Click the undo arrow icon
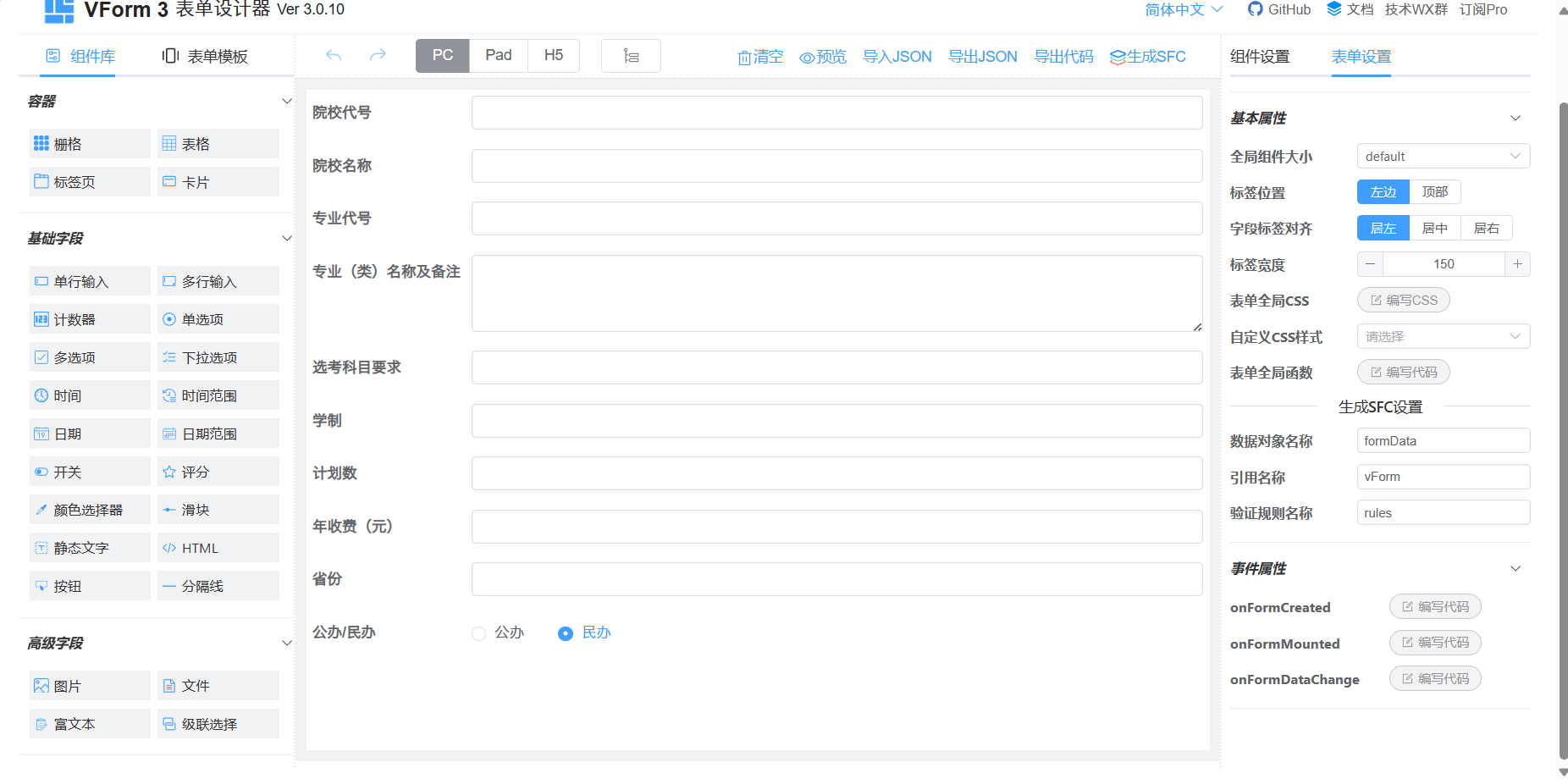This screenshot has height=779, width=1568. [334, 56]
